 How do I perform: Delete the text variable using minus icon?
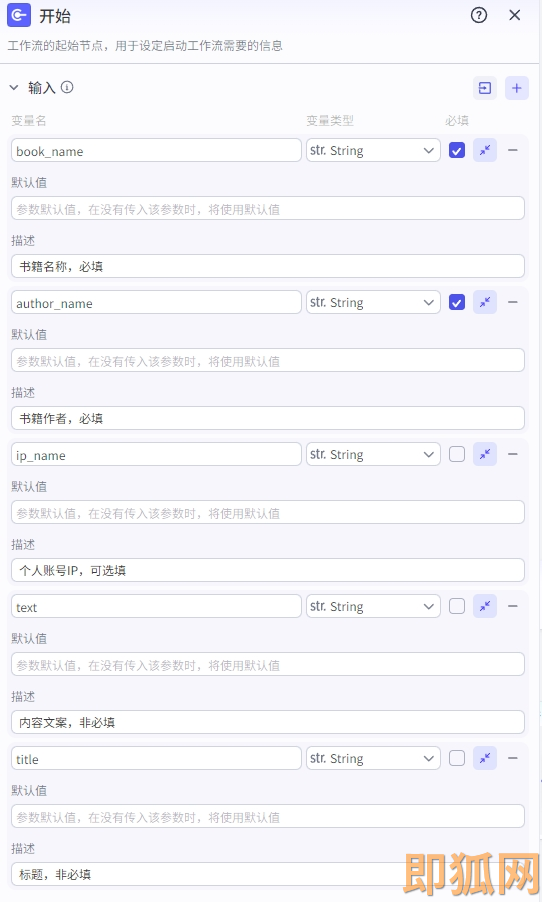tap(513, 606)
